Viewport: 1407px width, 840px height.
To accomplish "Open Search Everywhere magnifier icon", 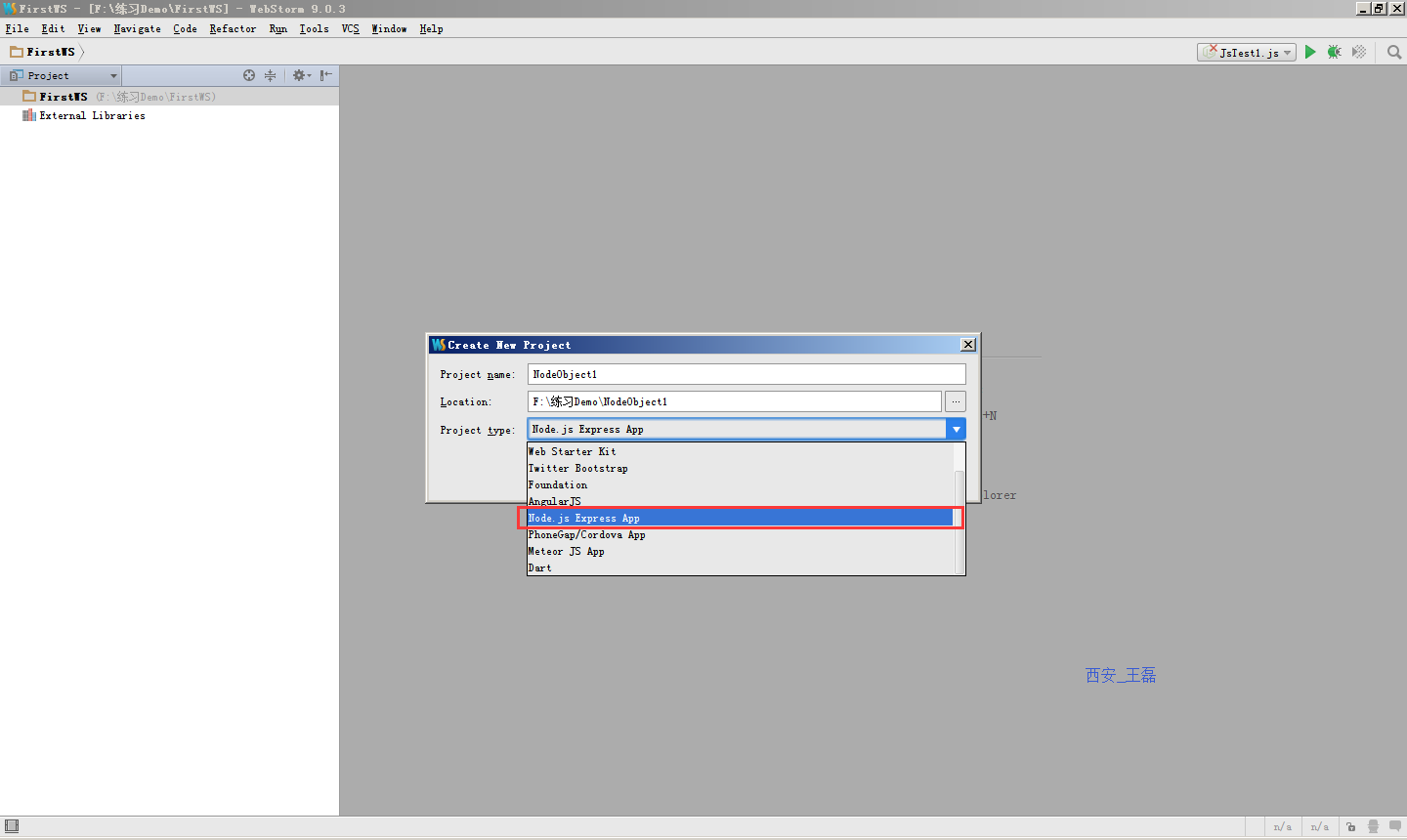I will pos(1394,52).
